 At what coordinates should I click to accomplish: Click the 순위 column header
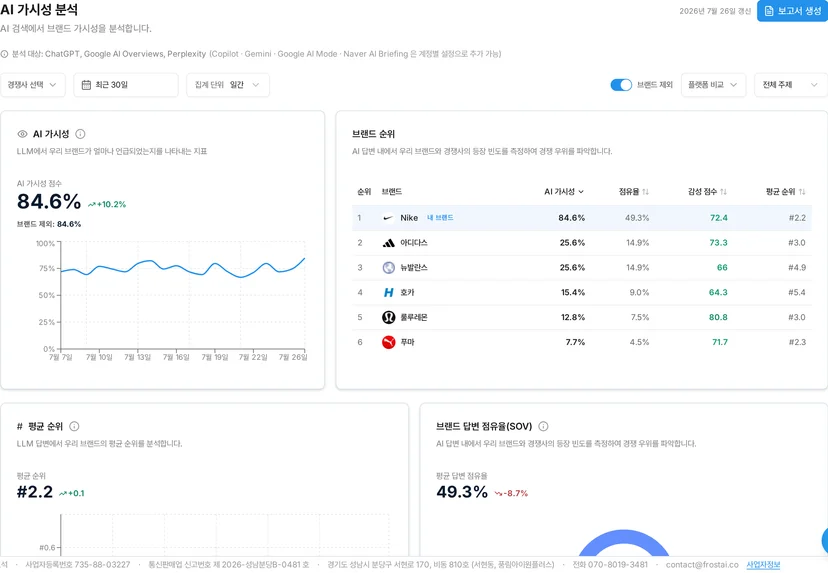[364, 192]
